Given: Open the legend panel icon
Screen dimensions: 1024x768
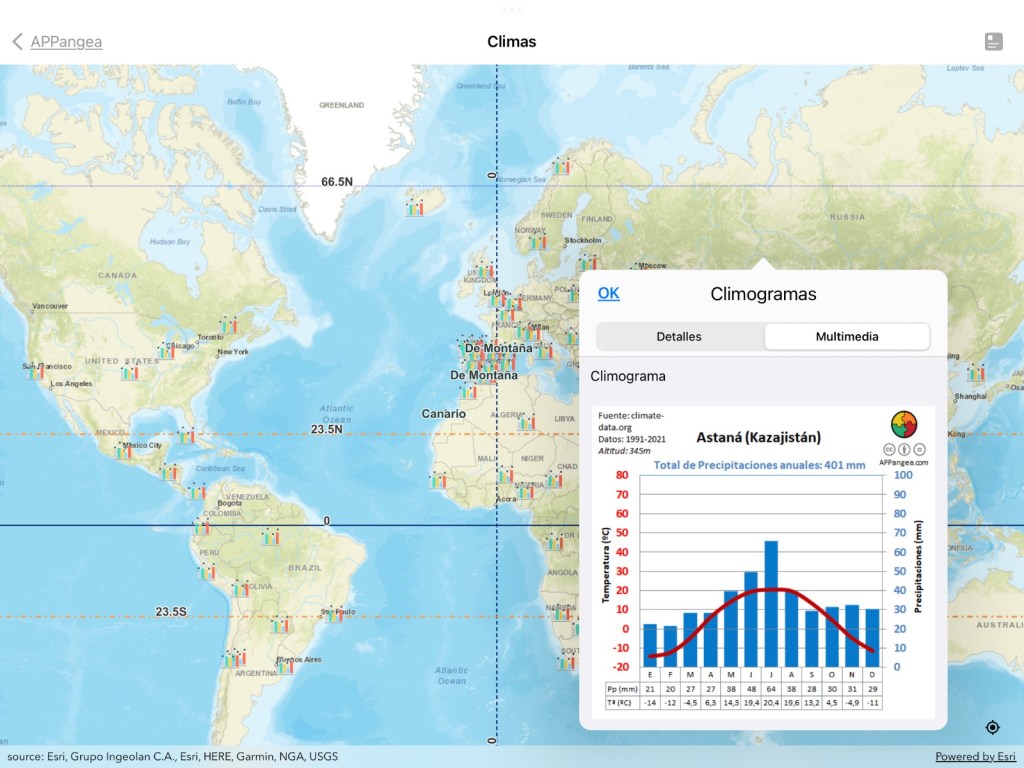Looking at the screenshot, I should coord(993,41).
